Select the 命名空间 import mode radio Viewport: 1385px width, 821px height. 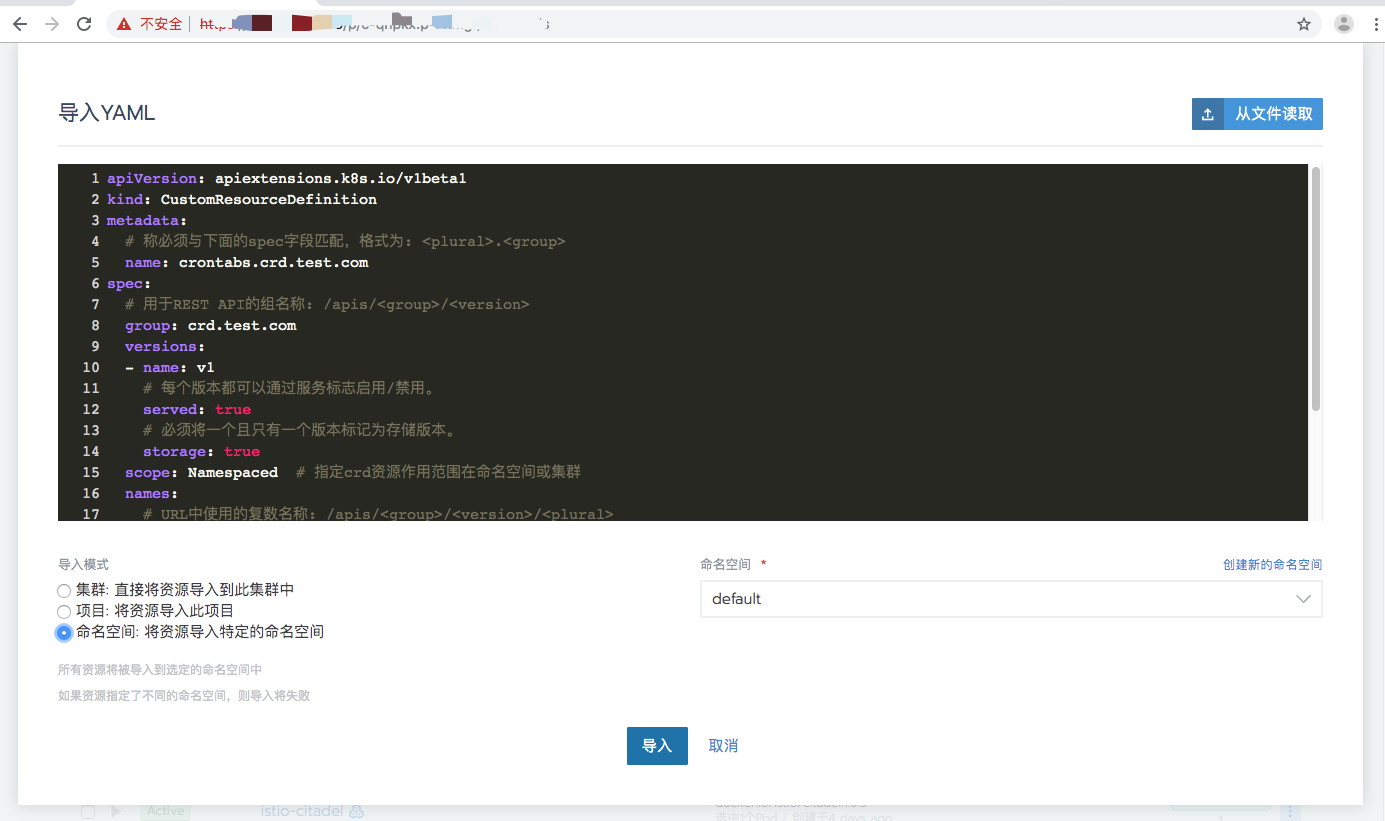pos(64,632)
